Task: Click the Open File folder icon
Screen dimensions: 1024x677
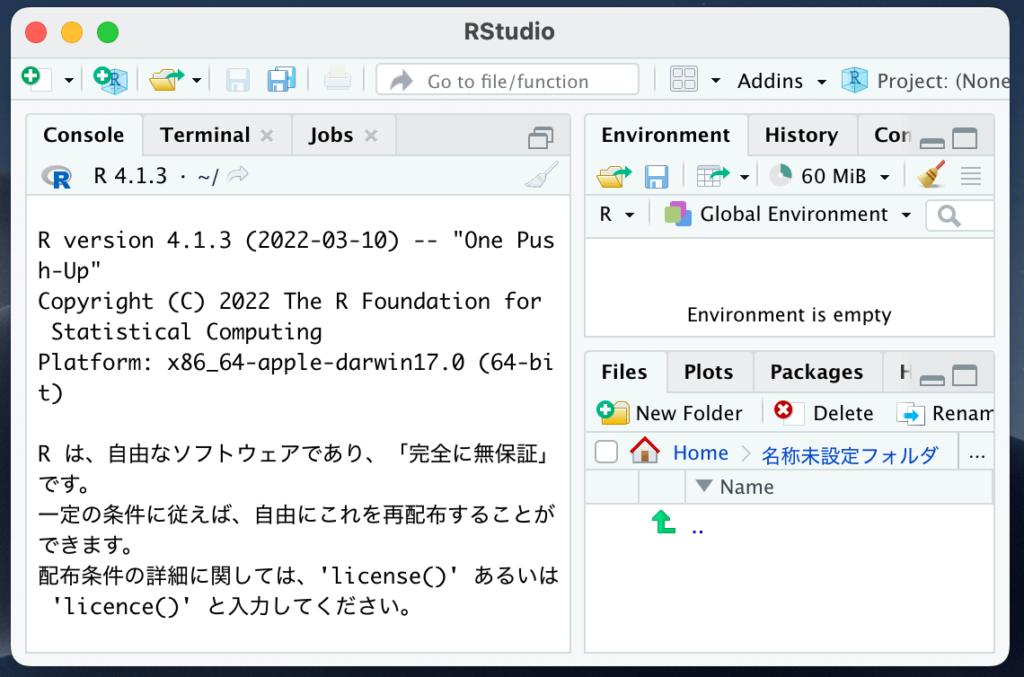Action: tap(167, 80)
